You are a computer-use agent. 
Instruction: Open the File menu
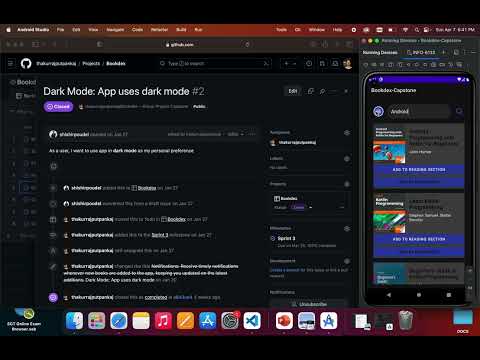click(x=60, y=30)
